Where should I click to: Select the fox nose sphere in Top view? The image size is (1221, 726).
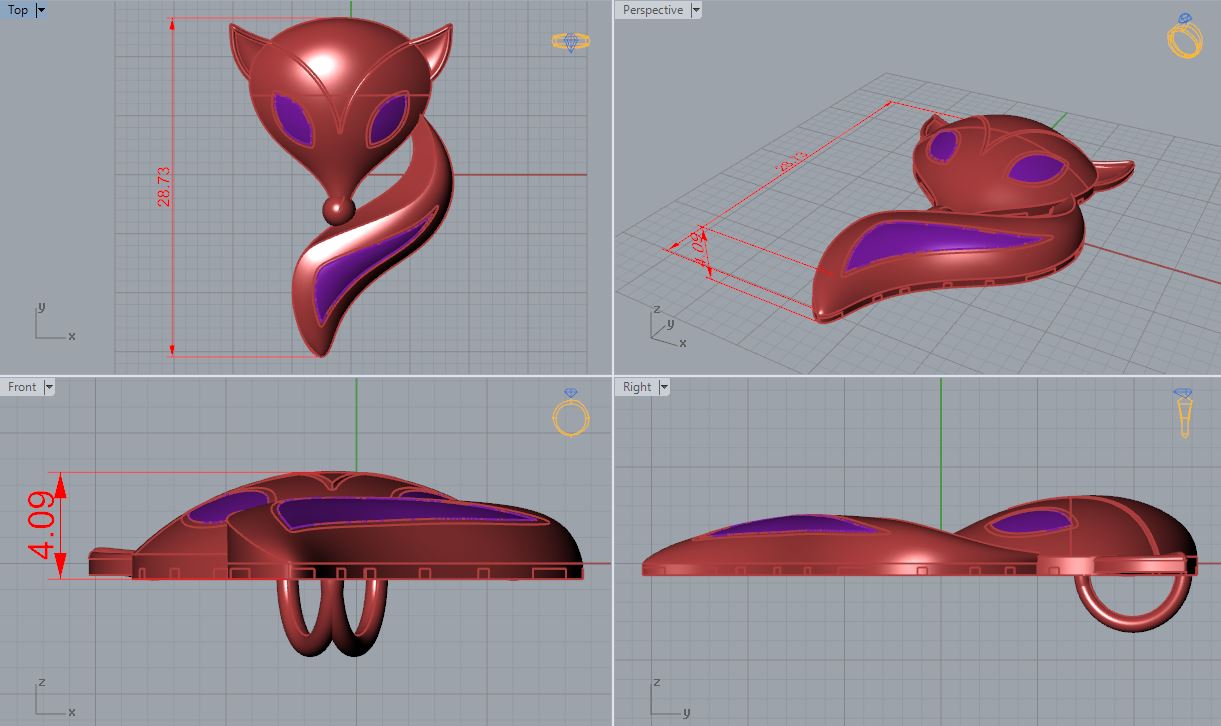337,209
